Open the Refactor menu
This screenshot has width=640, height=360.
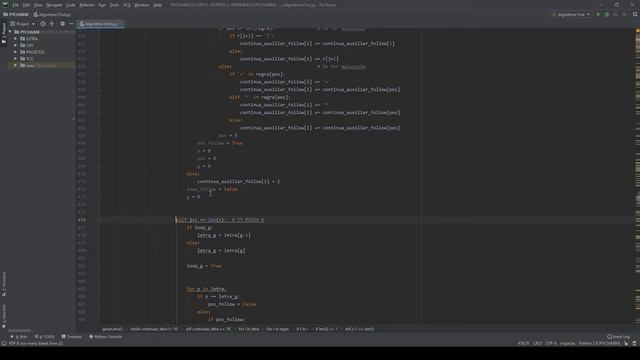coord(87,5)
